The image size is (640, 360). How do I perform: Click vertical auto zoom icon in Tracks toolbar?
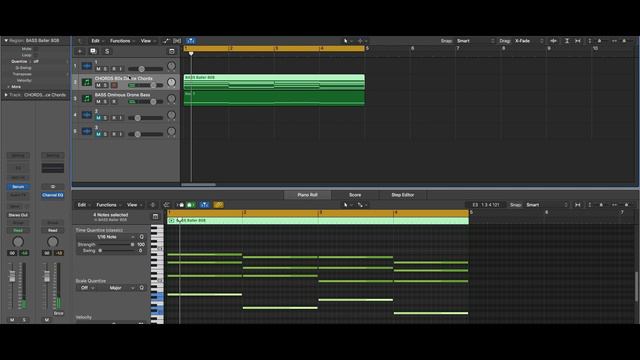pos(567,41)
